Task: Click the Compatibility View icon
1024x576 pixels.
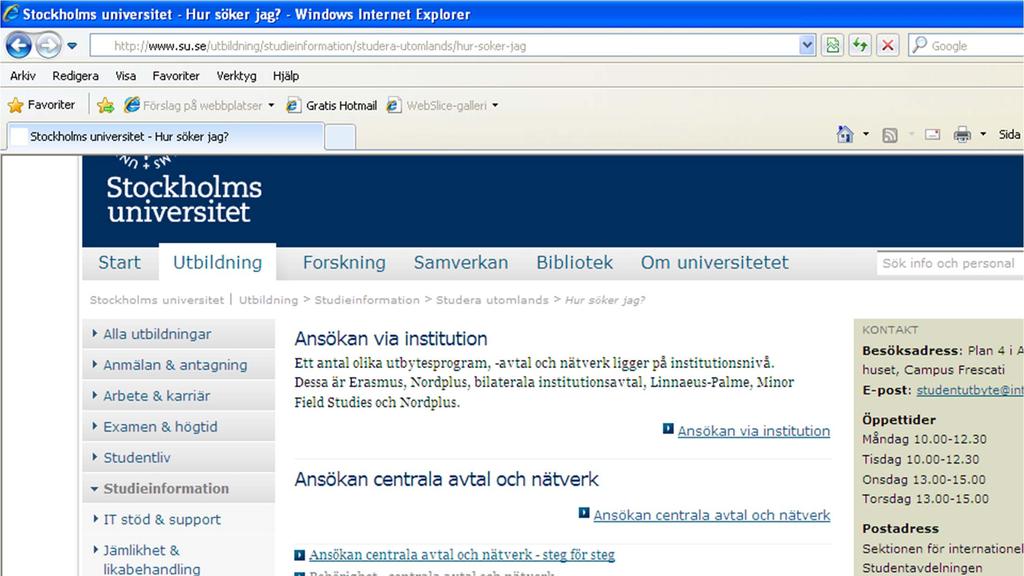Action: tap(833, 46)
